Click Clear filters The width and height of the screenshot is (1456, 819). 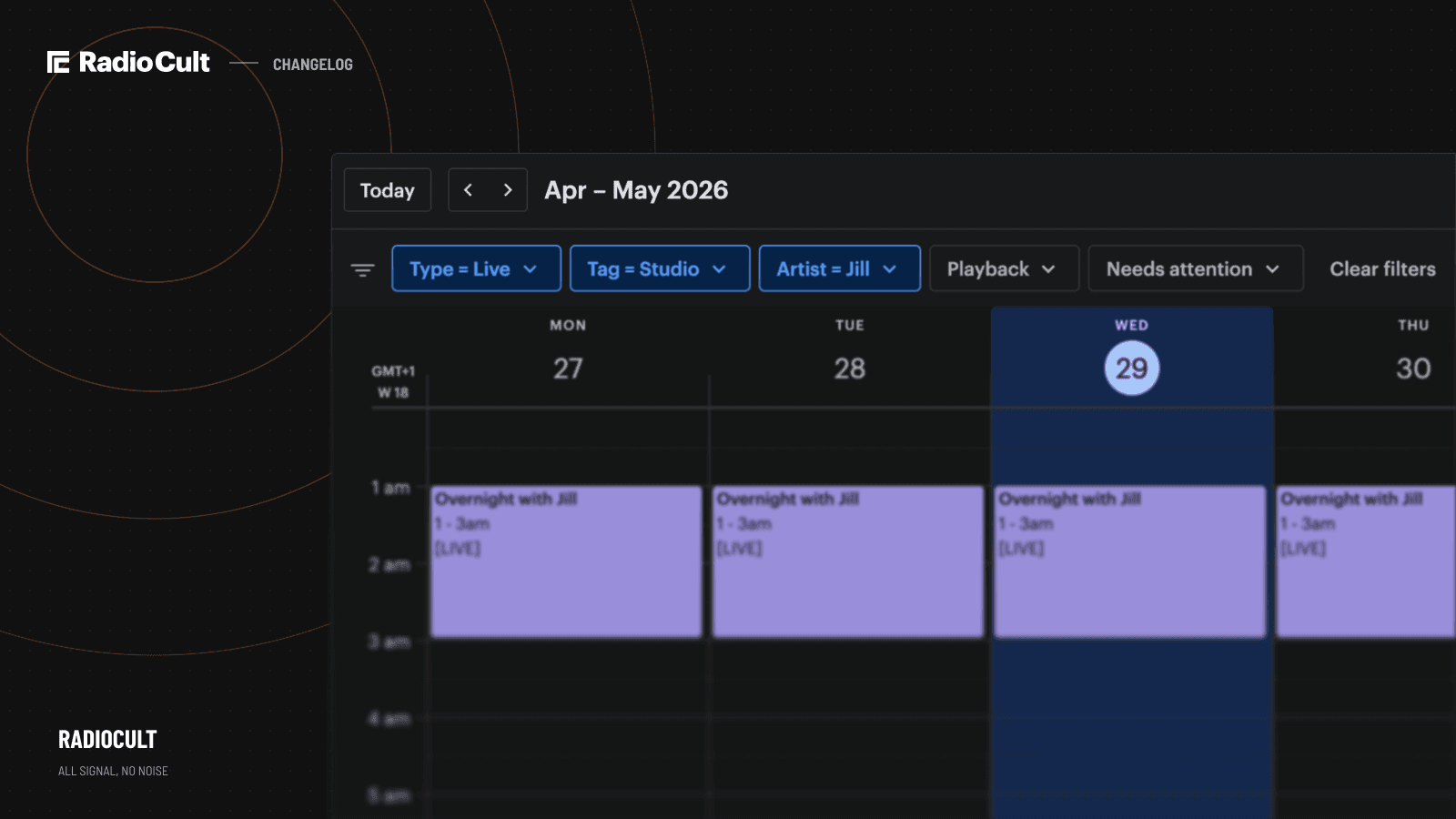(1382, 268)
